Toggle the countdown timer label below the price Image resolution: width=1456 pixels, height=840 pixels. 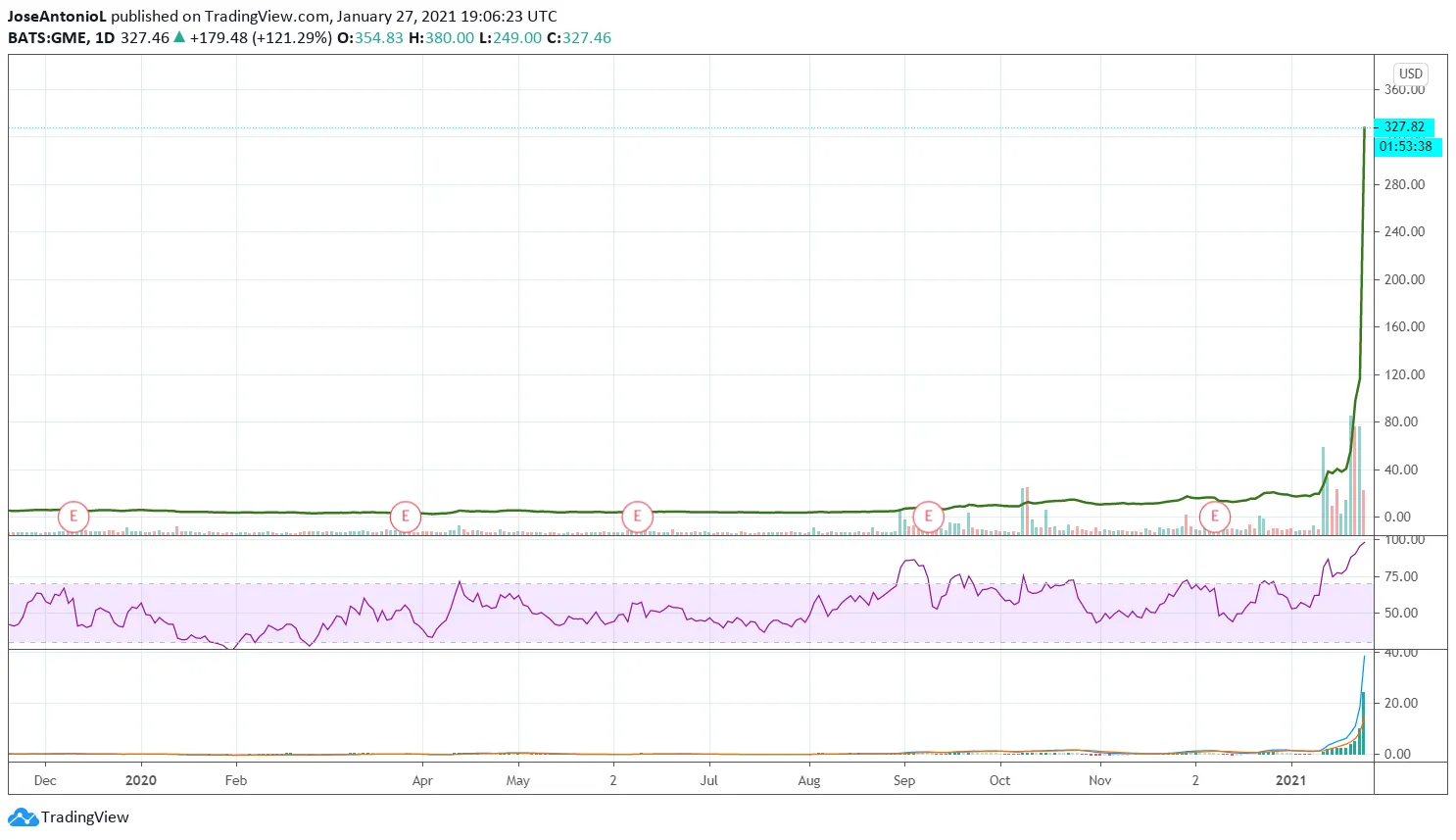1409,146
